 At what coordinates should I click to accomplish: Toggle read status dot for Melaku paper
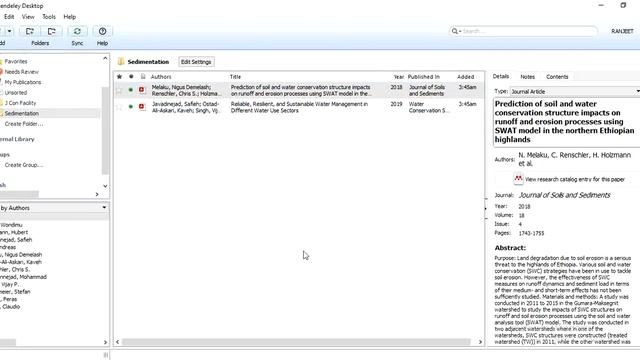(x=131, y=89)
